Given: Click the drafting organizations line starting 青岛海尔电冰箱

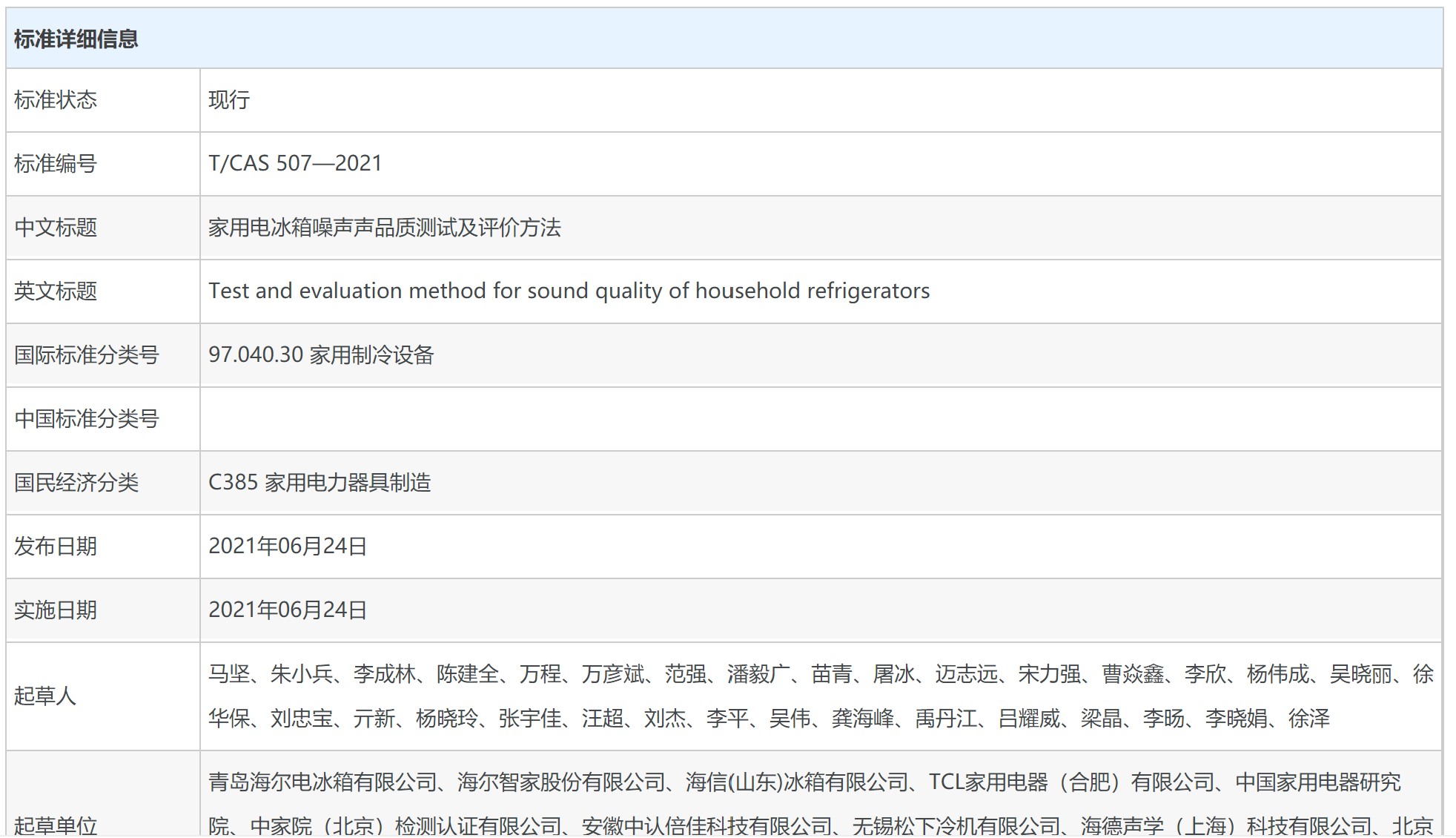Looking at the screenshot, I should pos(804,782).
